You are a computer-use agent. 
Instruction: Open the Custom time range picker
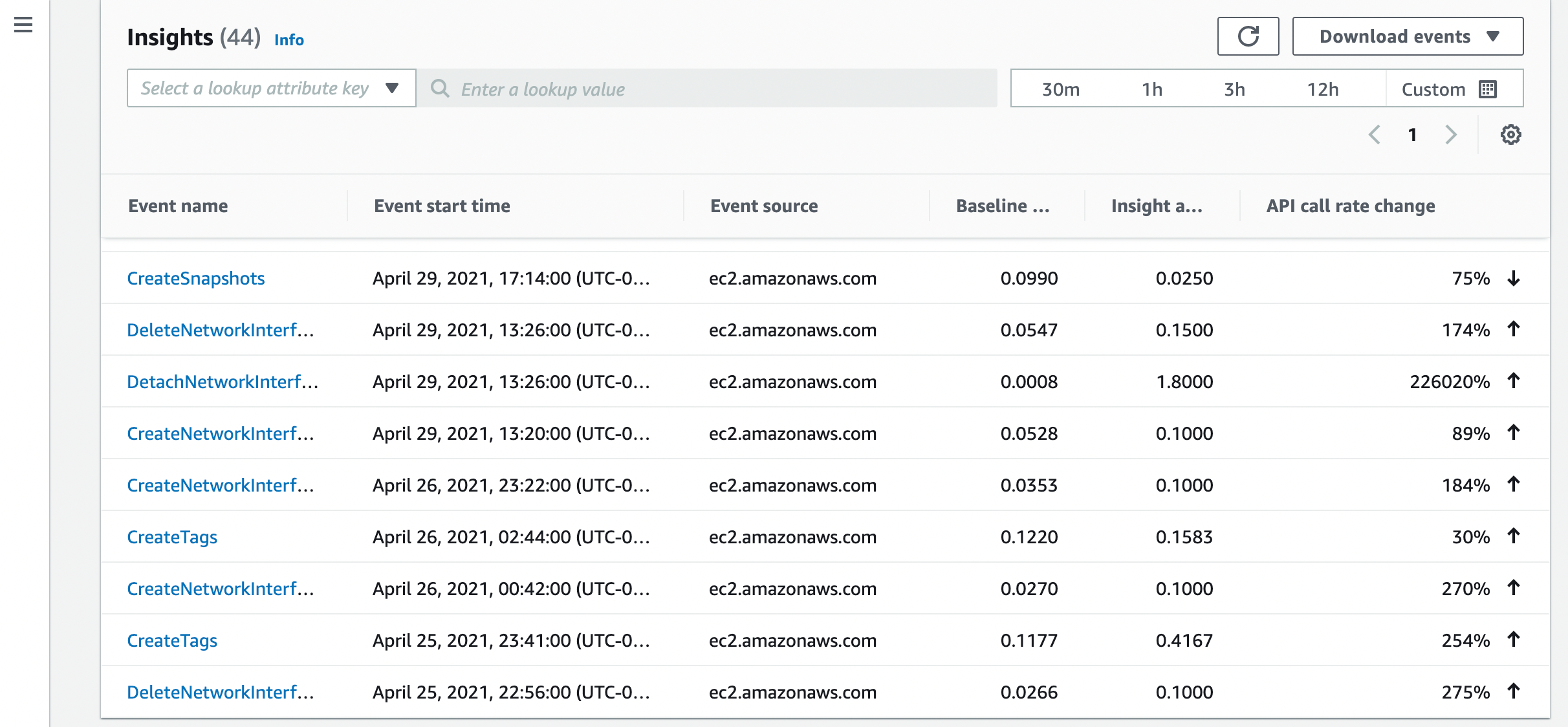click(1433, 89)
